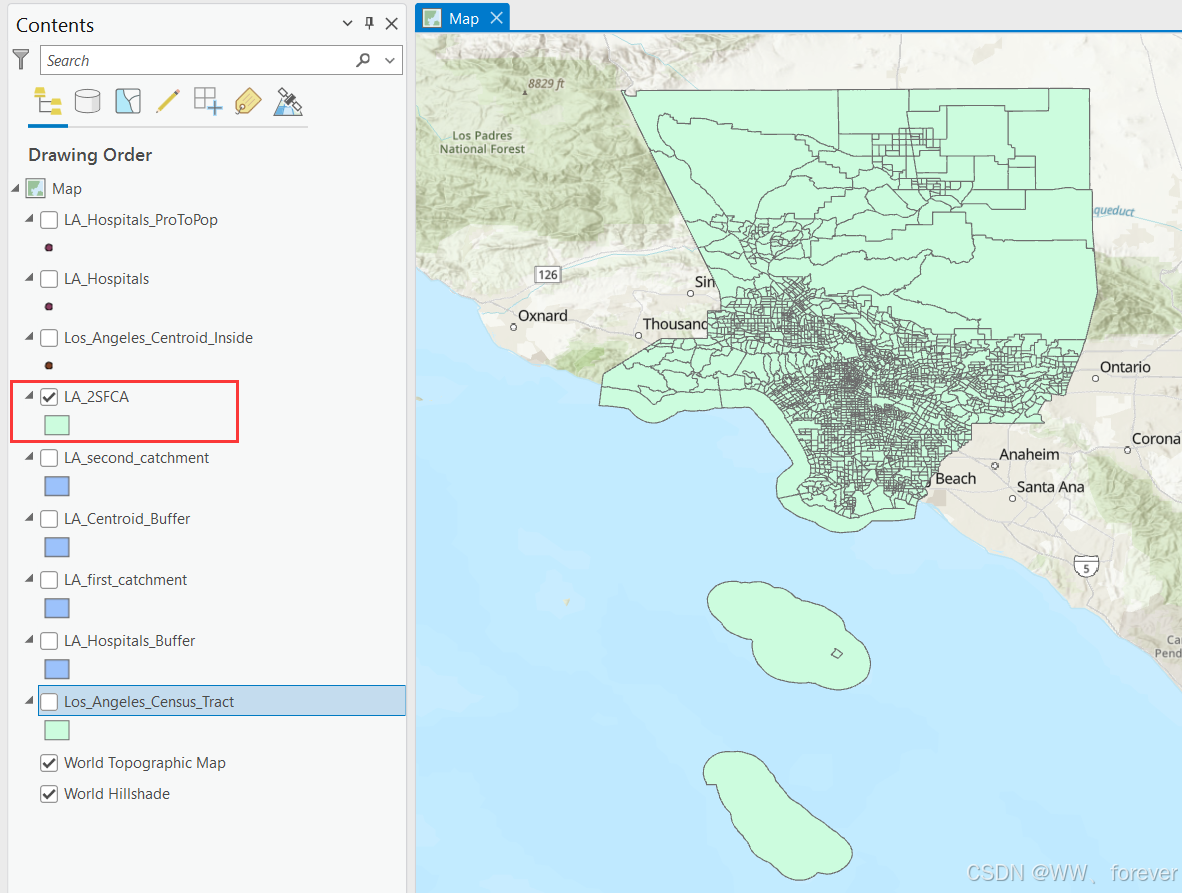
Task: Open List By Labeling tag icon
Action: [247, 100]
